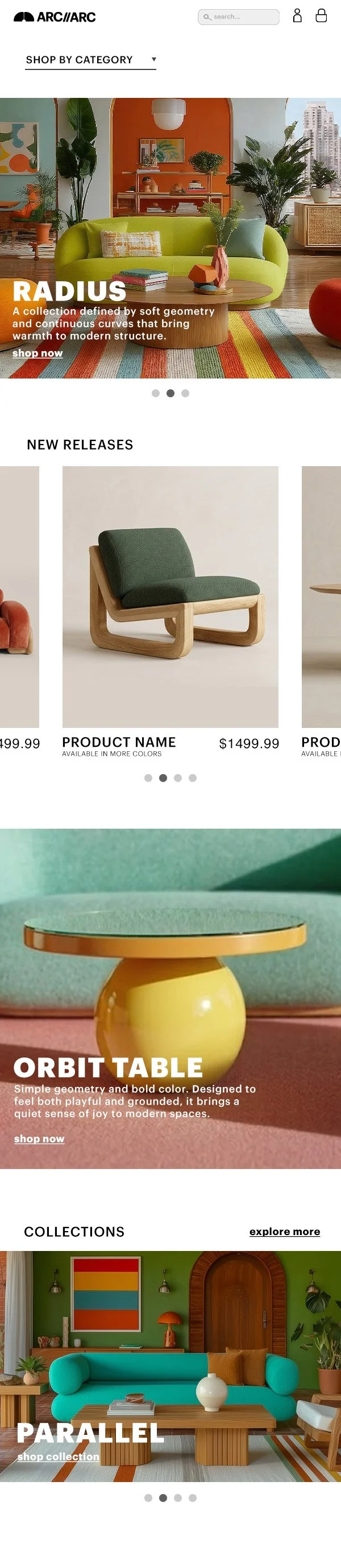Screen dimensions: 341x1568
Task: Click the Product Name title of green chair
Action: pos(119,742)
